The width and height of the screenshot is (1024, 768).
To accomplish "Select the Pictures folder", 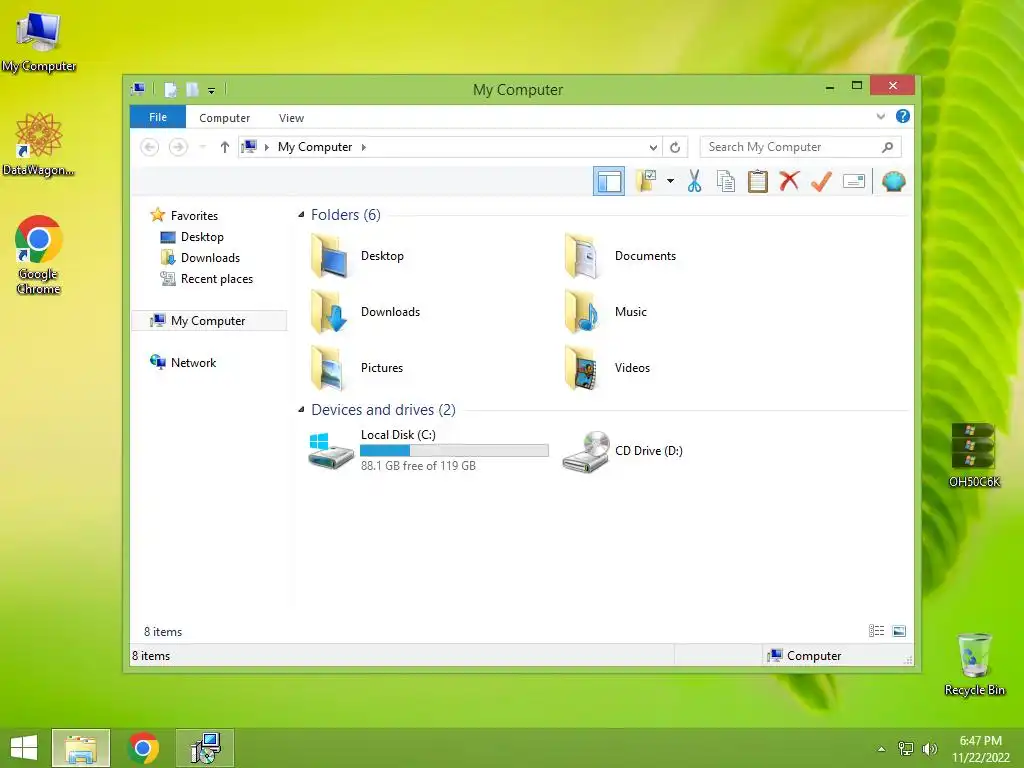I will point(357,368).
